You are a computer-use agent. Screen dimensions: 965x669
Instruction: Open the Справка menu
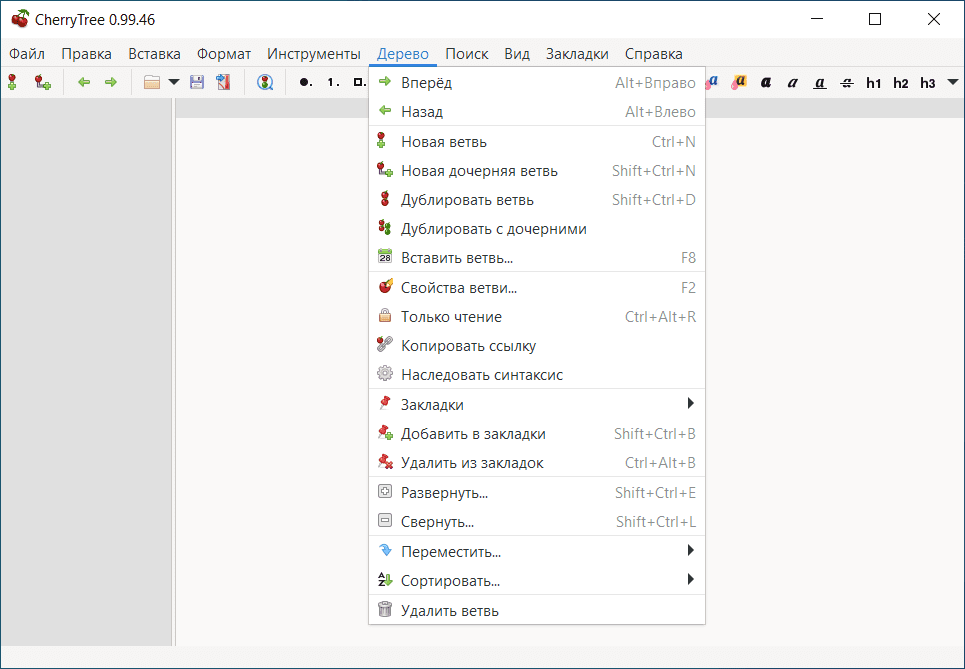(654, 54)
